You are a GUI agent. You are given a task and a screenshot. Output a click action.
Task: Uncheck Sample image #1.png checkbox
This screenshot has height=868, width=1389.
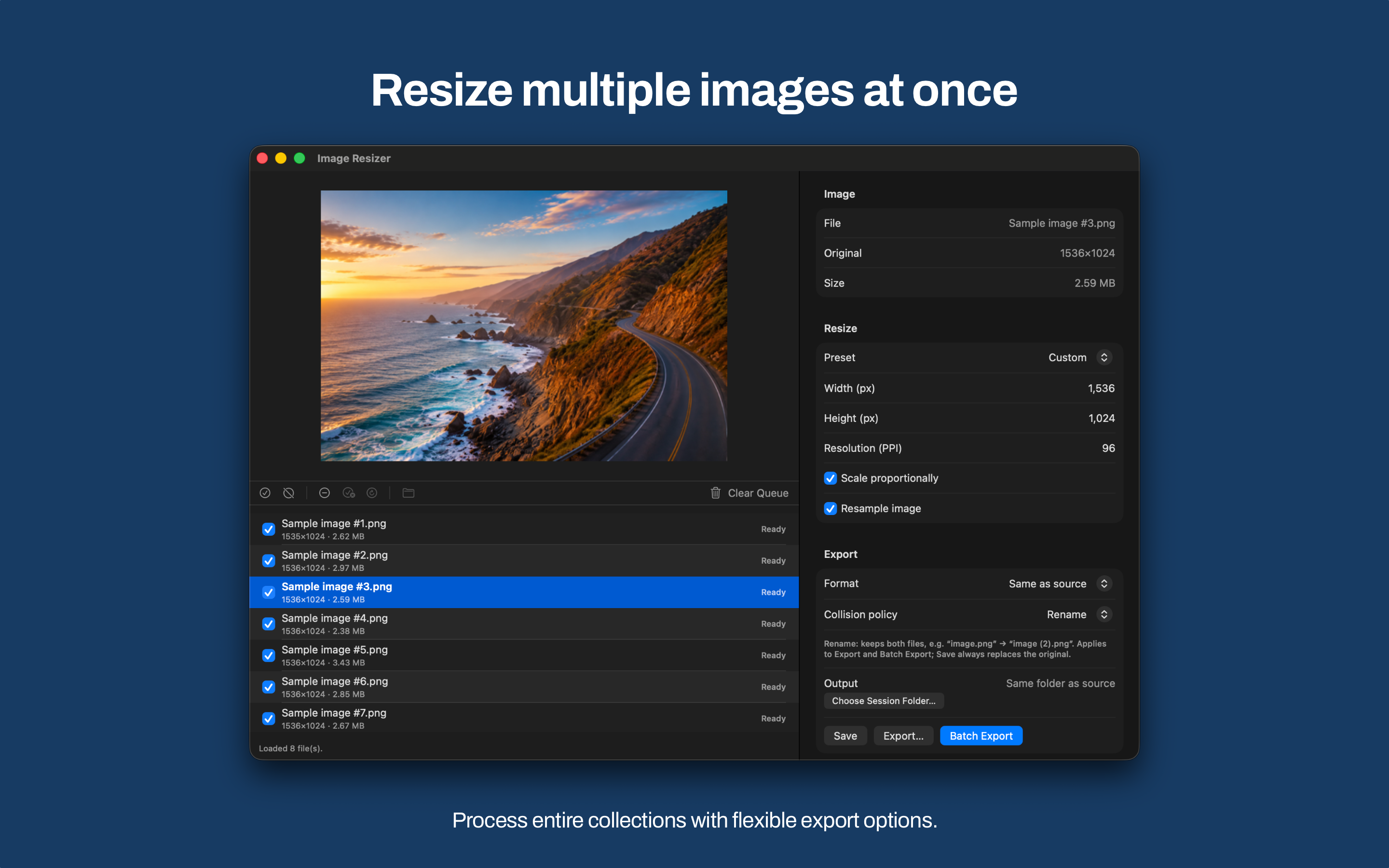(268, 529)
